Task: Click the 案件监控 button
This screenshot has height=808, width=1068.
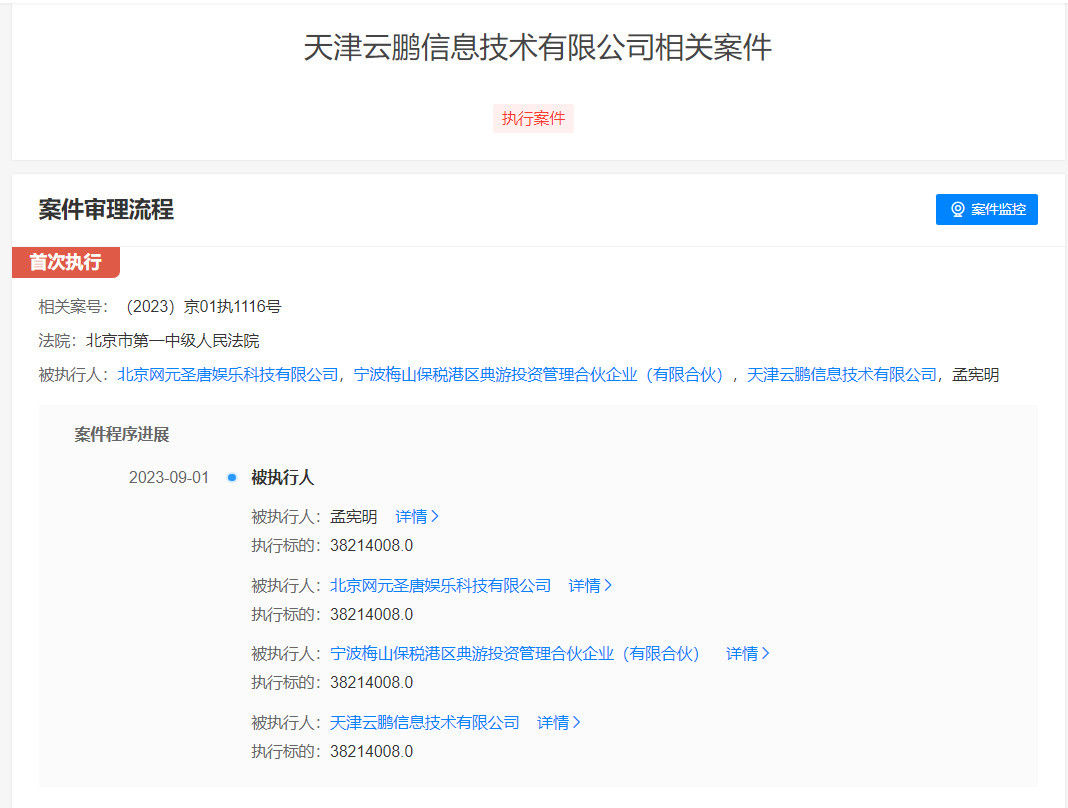Action: coord(986,209)
